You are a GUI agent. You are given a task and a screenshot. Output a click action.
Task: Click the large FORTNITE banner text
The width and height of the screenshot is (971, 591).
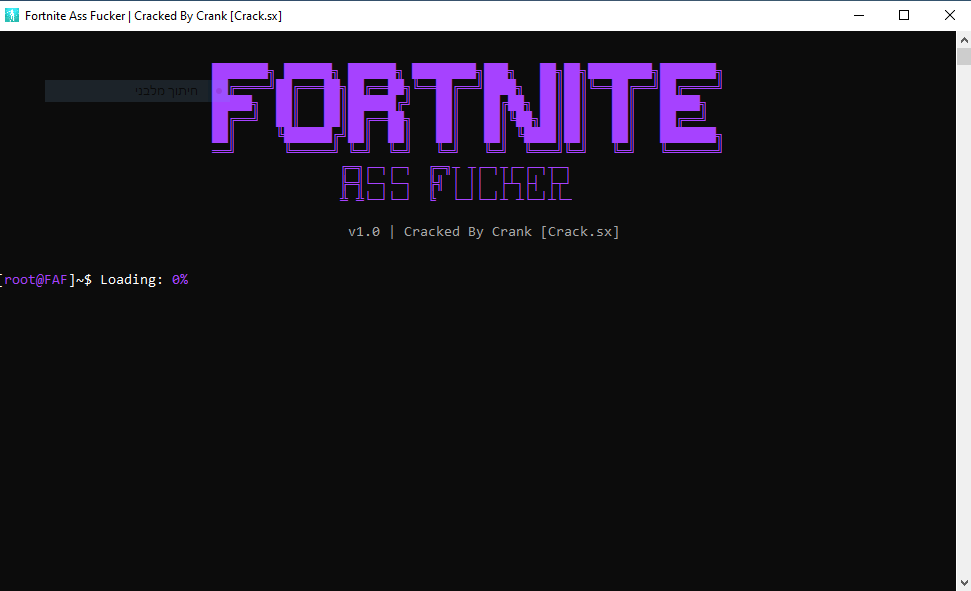pyautogui.click(x=467, y=108)
